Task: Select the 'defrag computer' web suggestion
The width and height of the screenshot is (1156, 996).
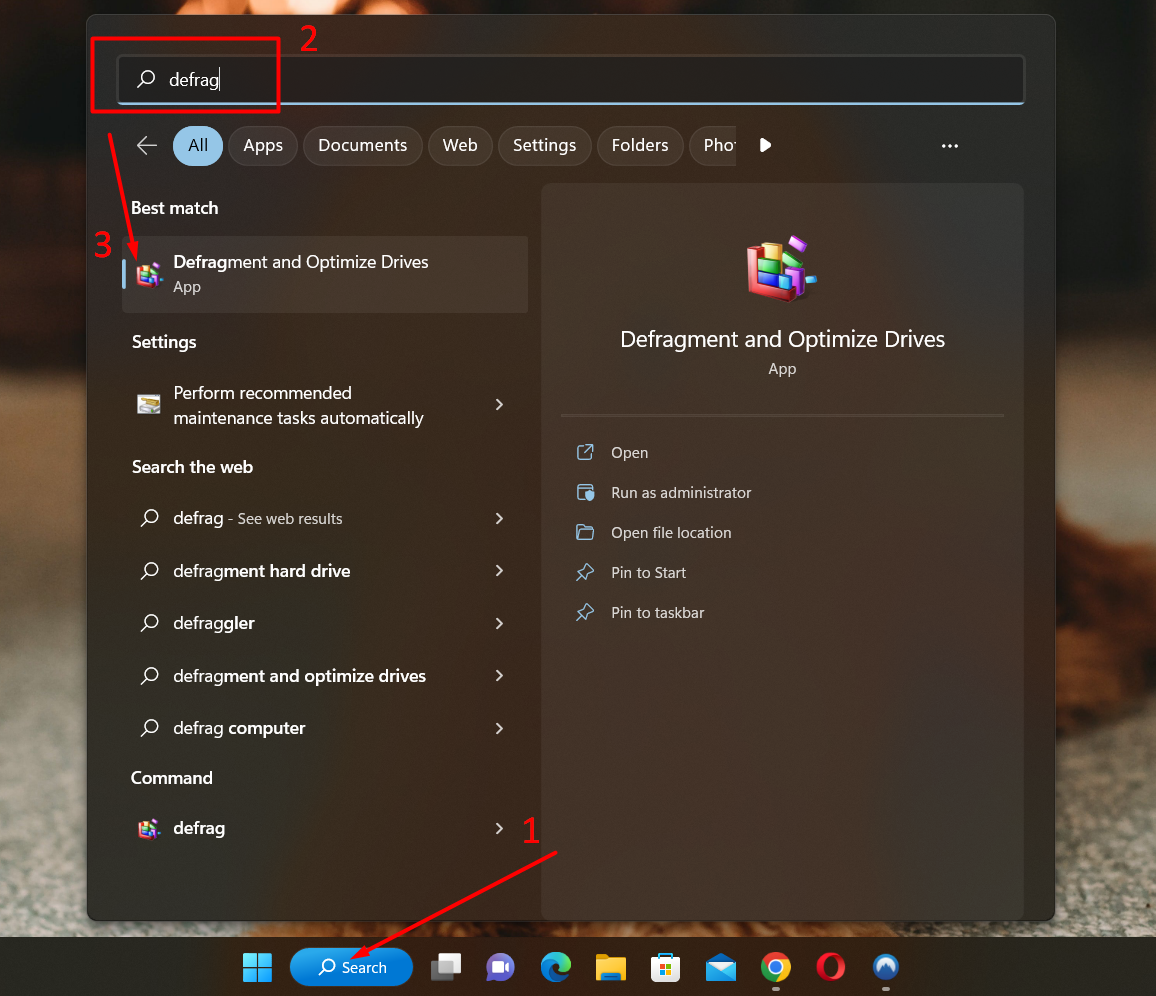Action: coord(239,728)
